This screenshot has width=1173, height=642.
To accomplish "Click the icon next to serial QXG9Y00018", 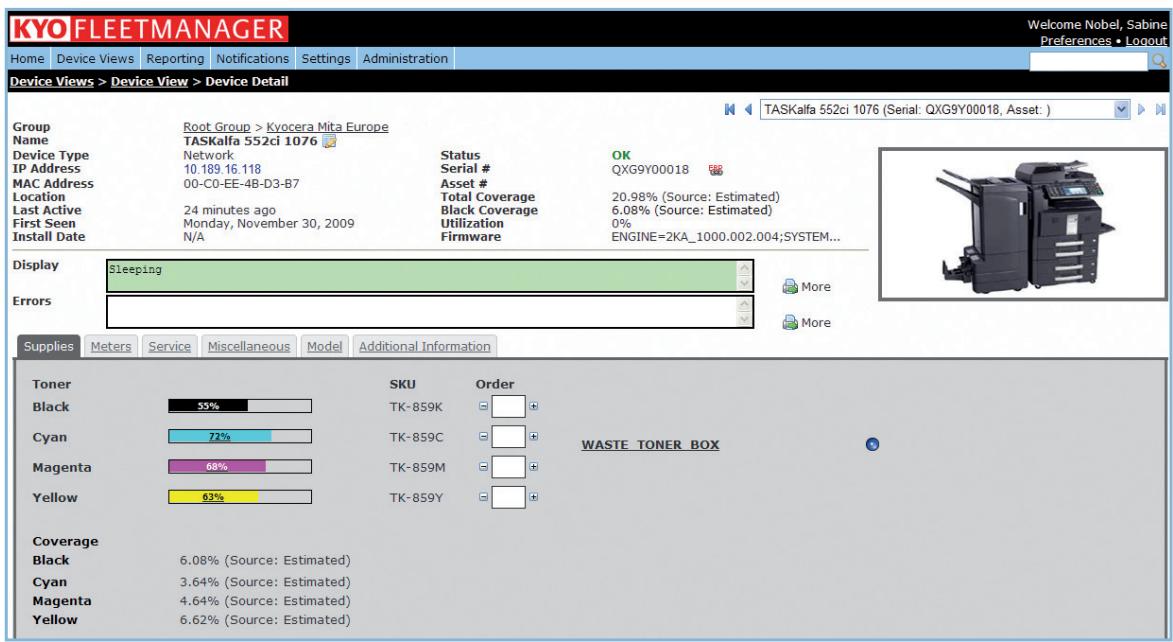I will pyautogui.click(x=716, y=170).
